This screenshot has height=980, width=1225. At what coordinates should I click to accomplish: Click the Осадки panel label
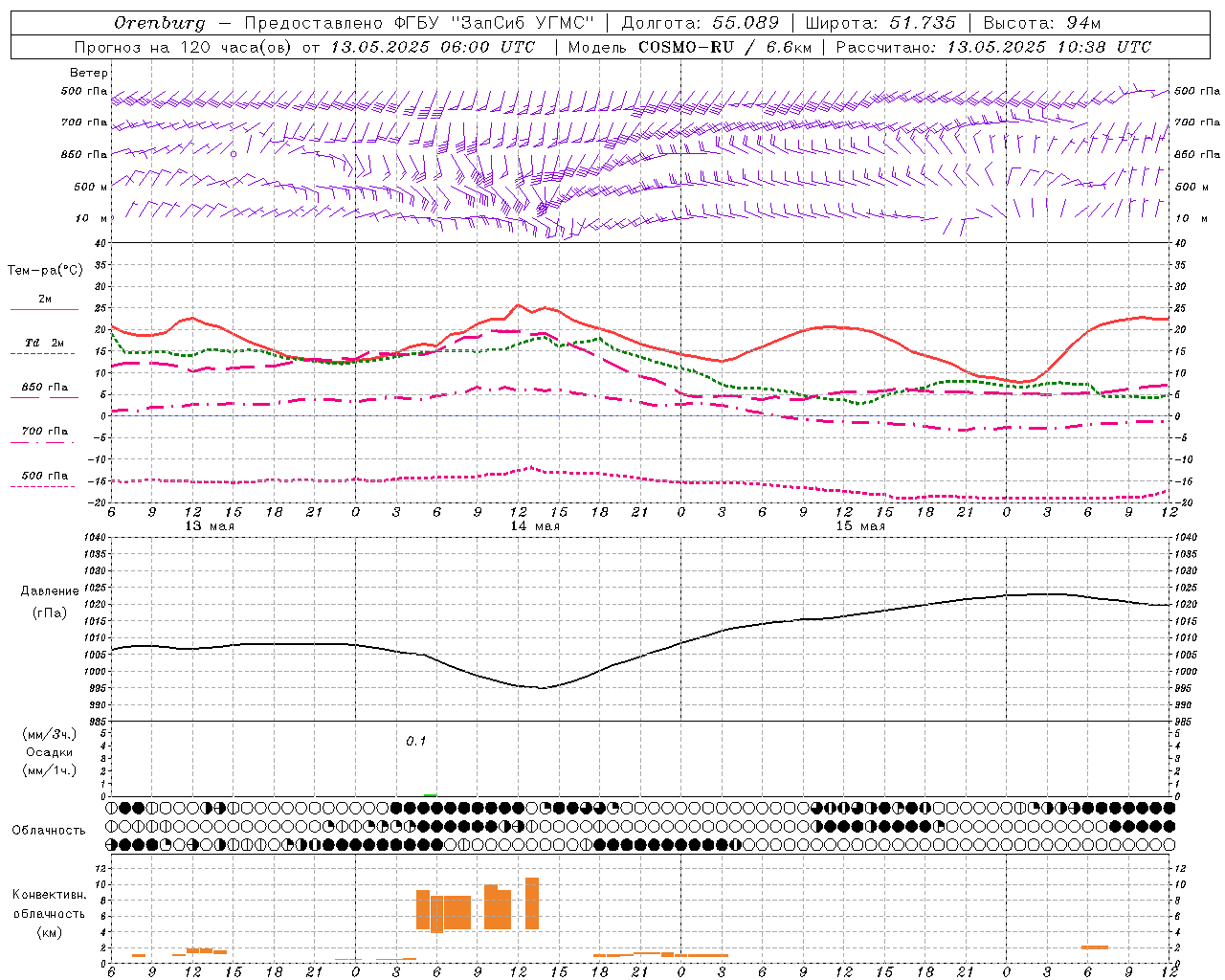coord(49,752)
